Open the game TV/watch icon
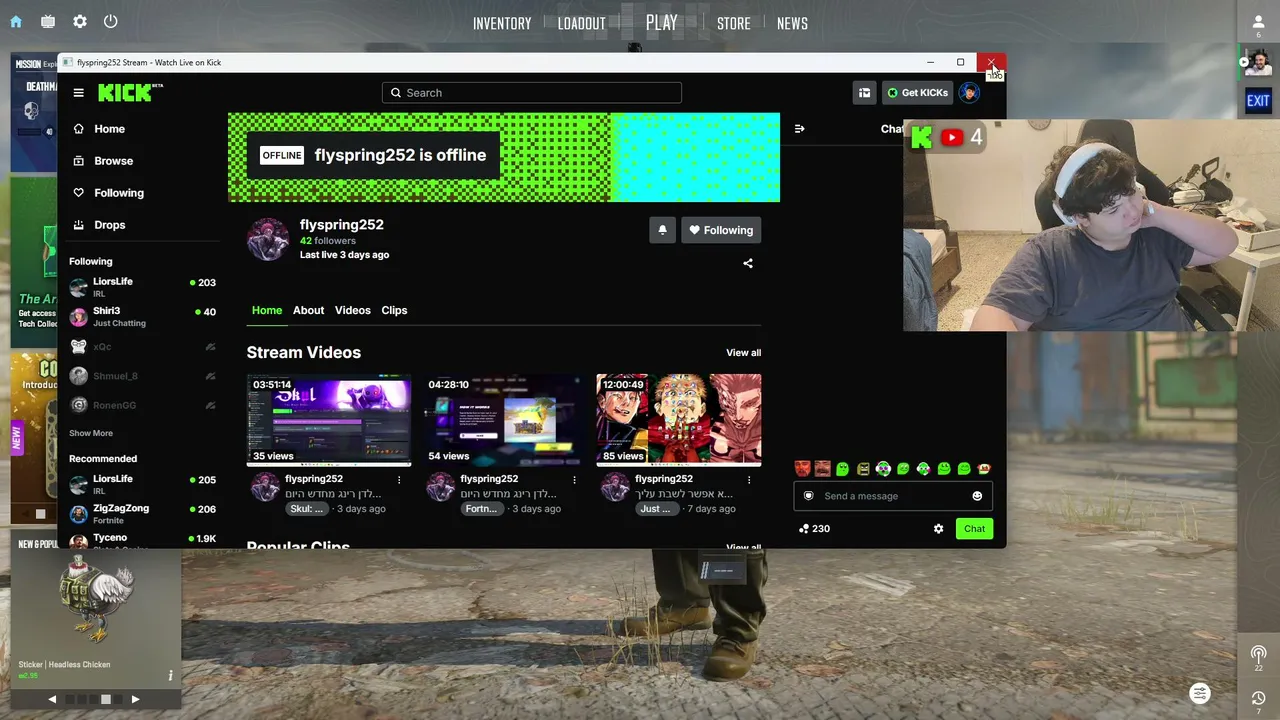 pos(48,21)
